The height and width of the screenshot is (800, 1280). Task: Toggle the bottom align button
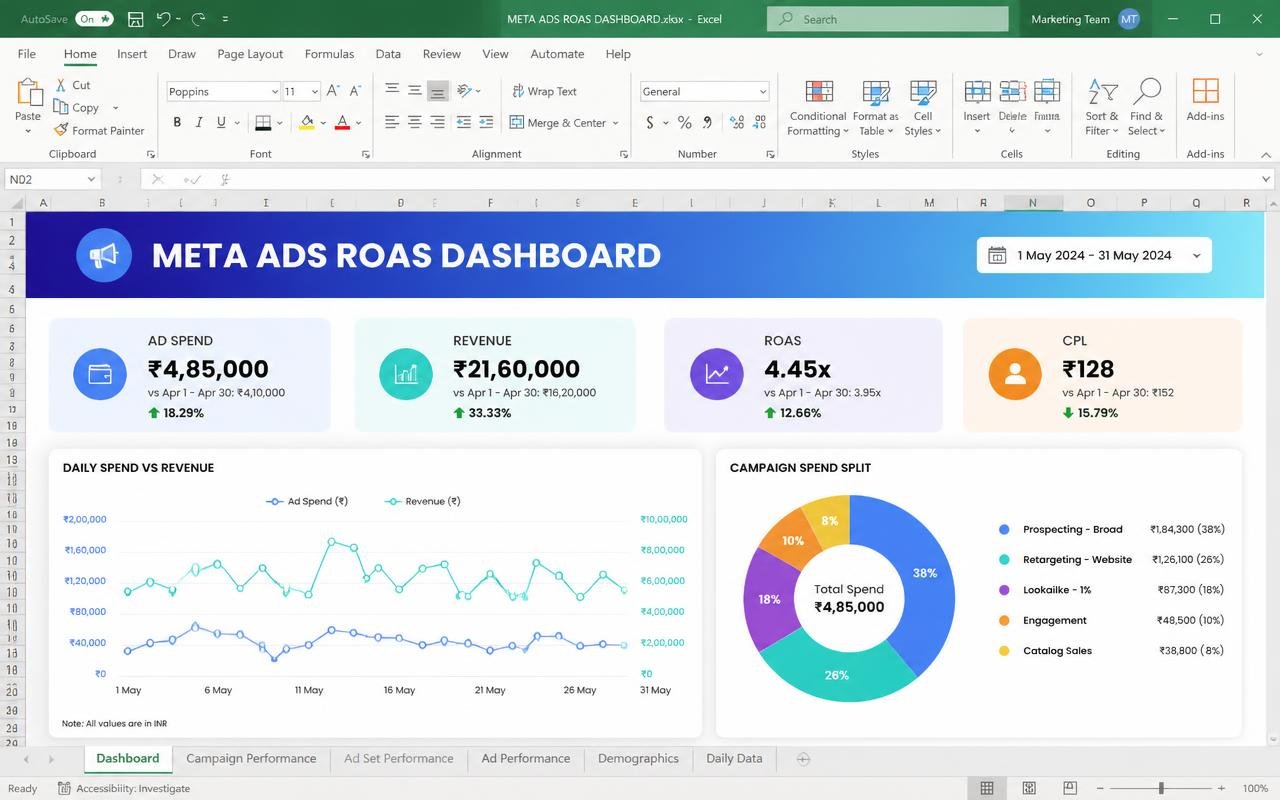437,91
